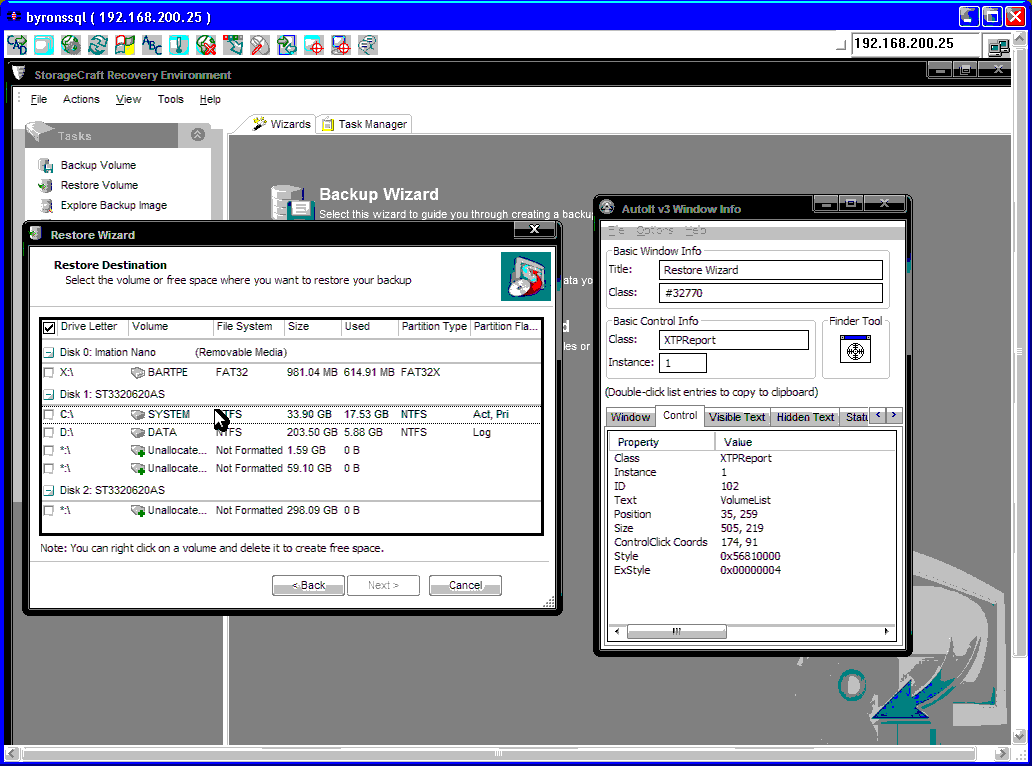This screenshot has width=1032, height=766.
Task: Click the ABC text toolbar icon
Action: tap(152, 45)
